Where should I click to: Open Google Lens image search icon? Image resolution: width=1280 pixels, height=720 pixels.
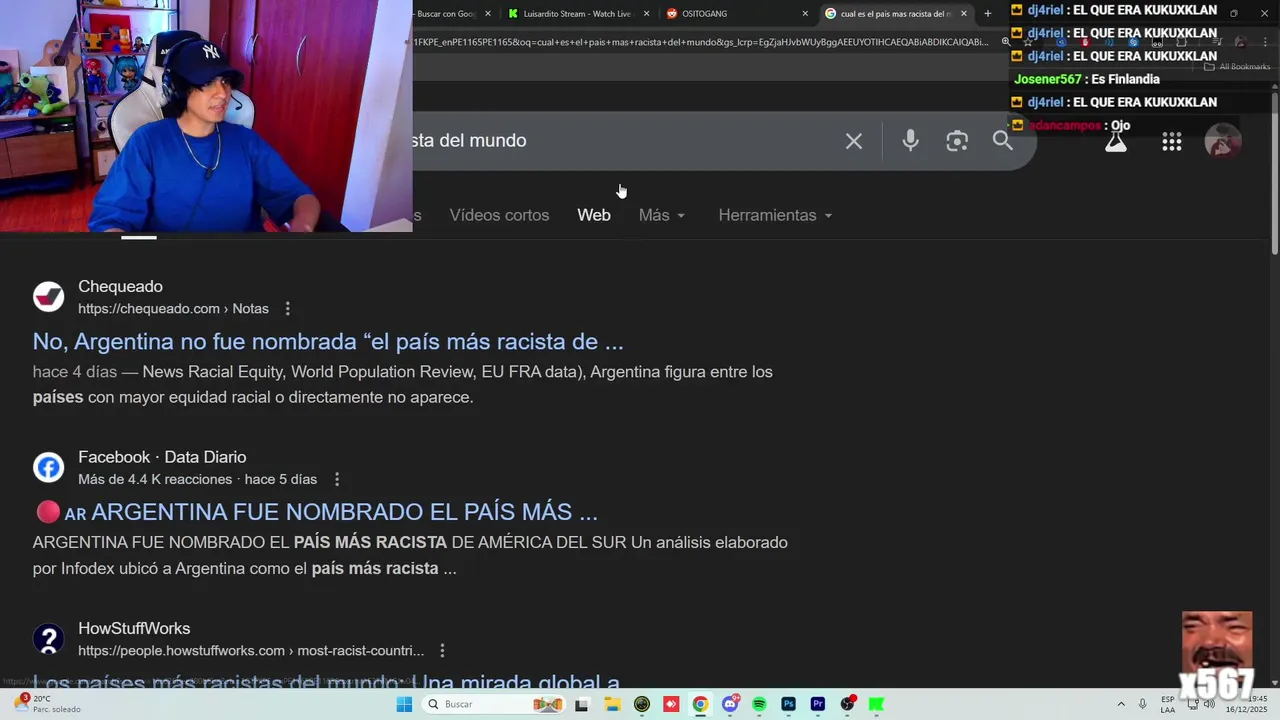[x=957, y=141]
